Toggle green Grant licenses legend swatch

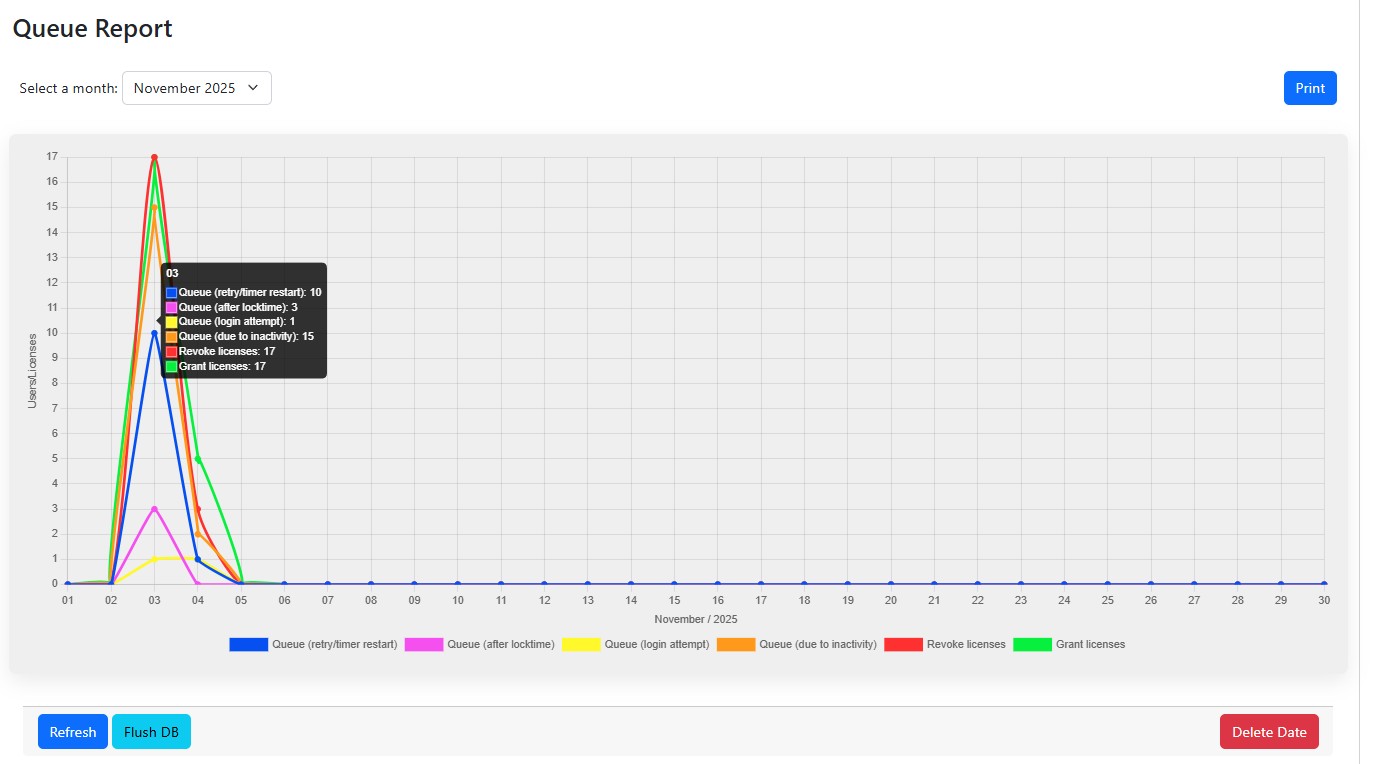(1032, 645)
